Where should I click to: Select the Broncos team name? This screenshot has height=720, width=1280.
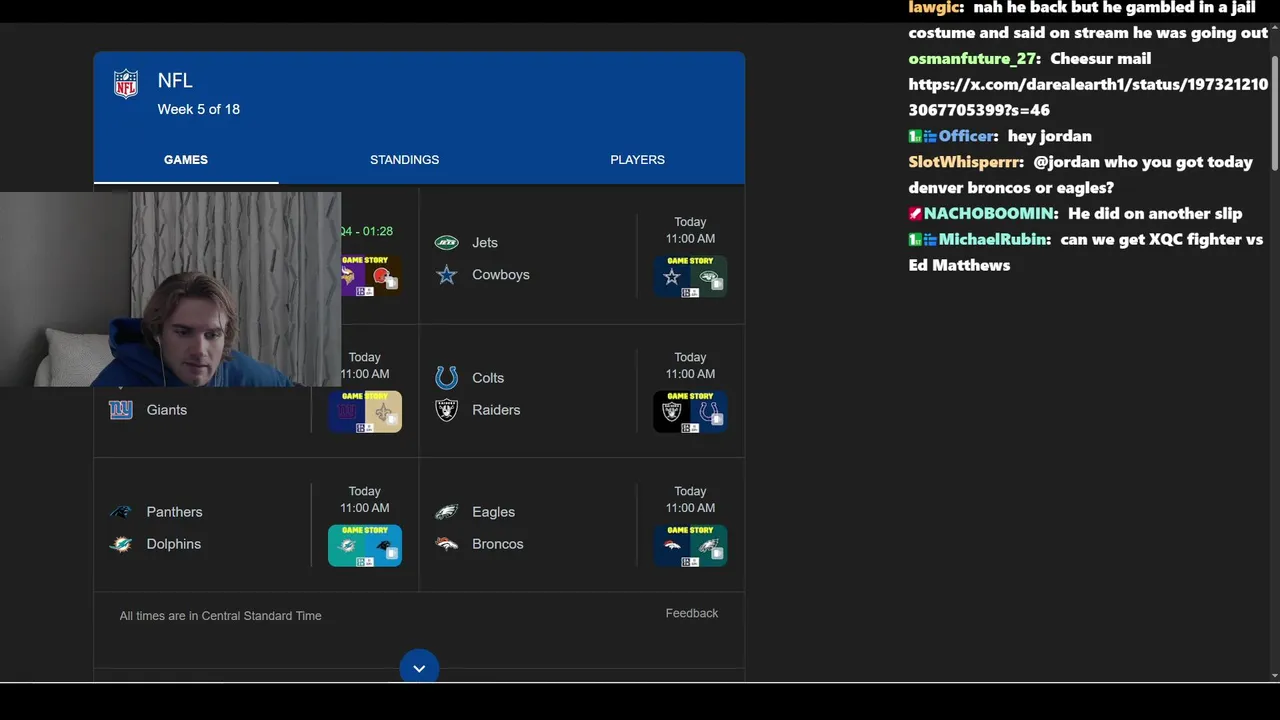pos(498,543)
